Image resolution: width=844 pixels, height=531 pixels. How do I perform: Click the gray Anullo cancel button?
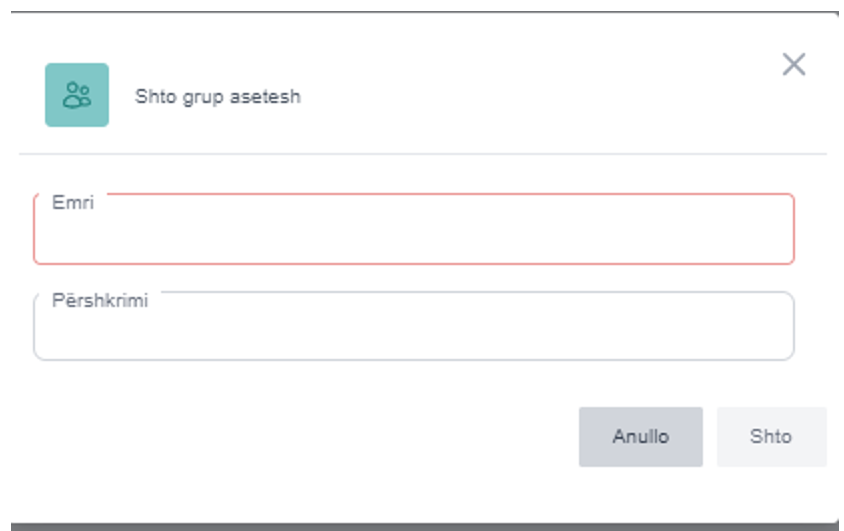coord(640,437)
